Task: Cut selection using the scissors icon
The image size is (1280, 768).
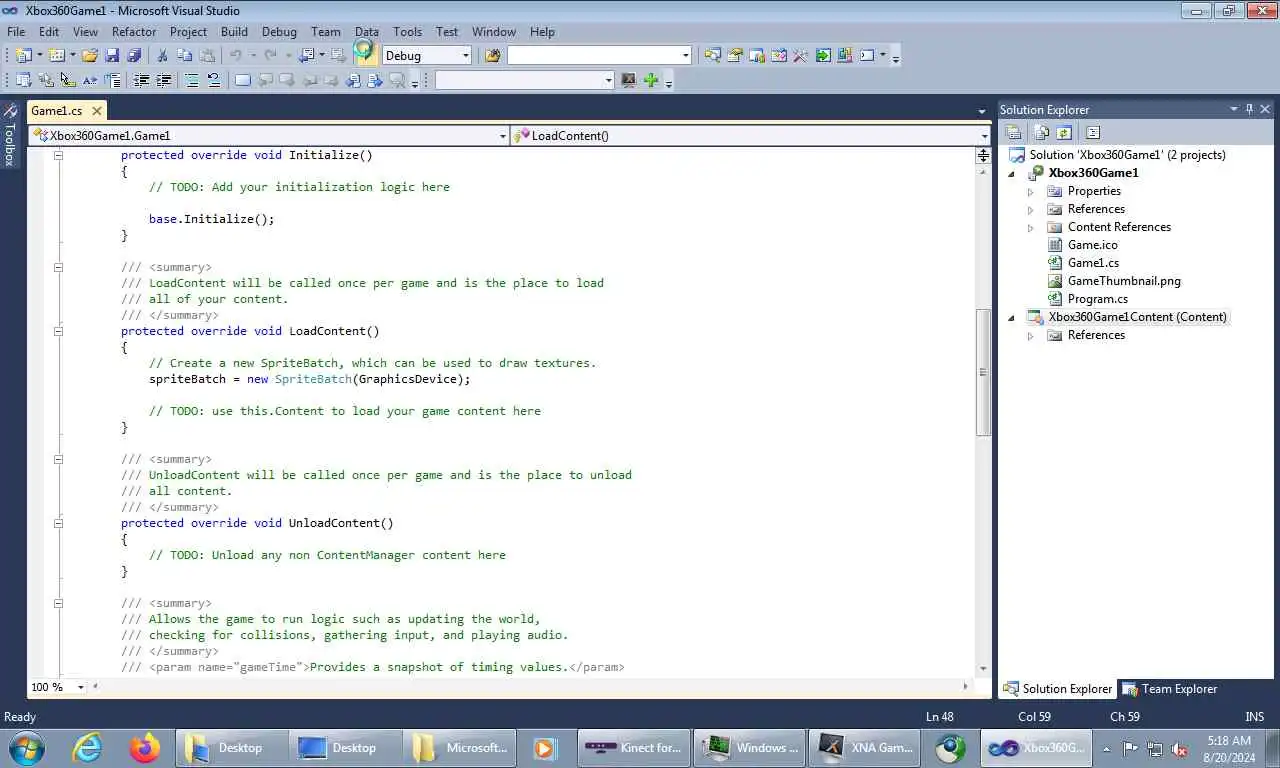Action: 163,55
